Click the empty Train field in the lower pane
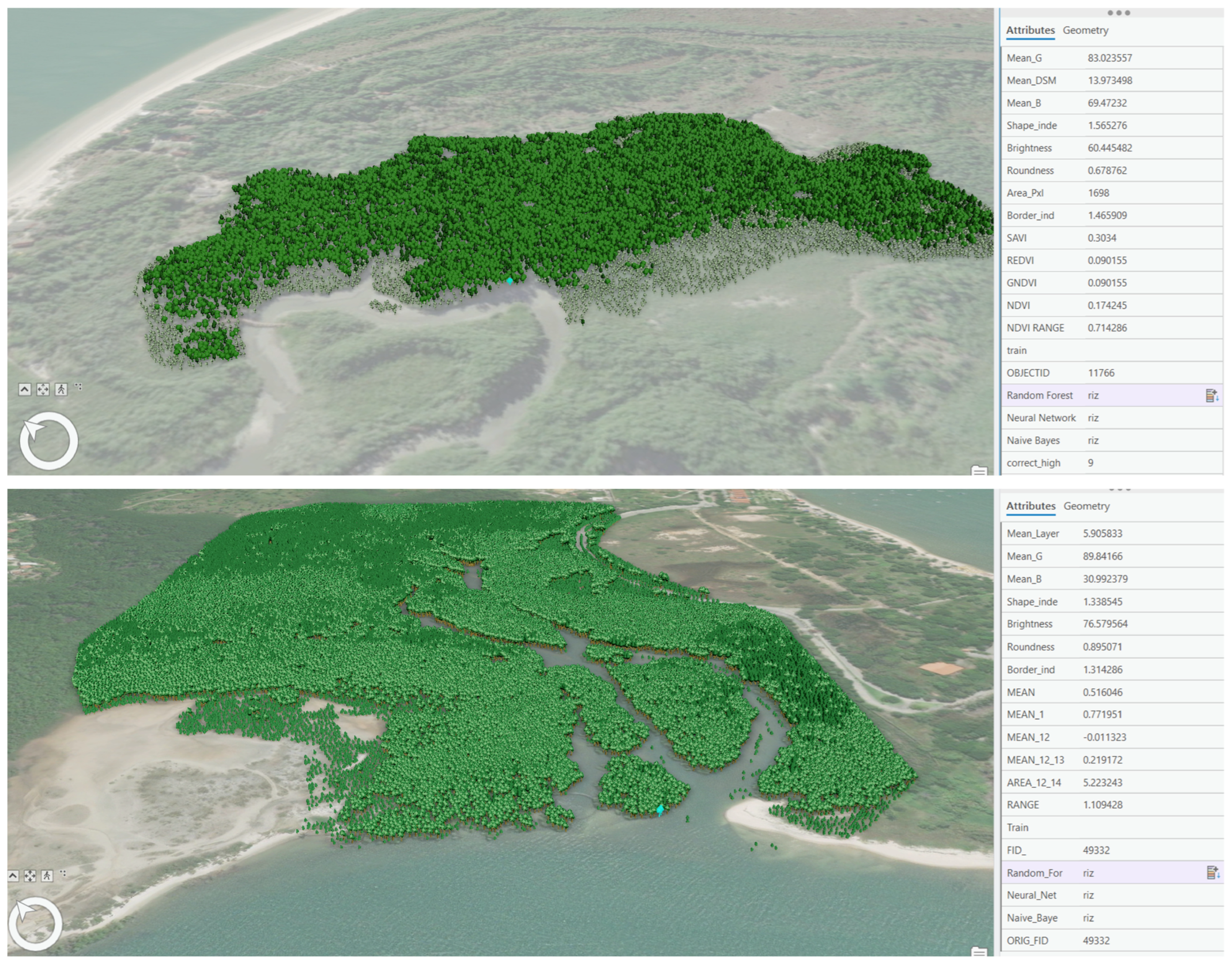The image size is (1232, 964). (1151, 828)
